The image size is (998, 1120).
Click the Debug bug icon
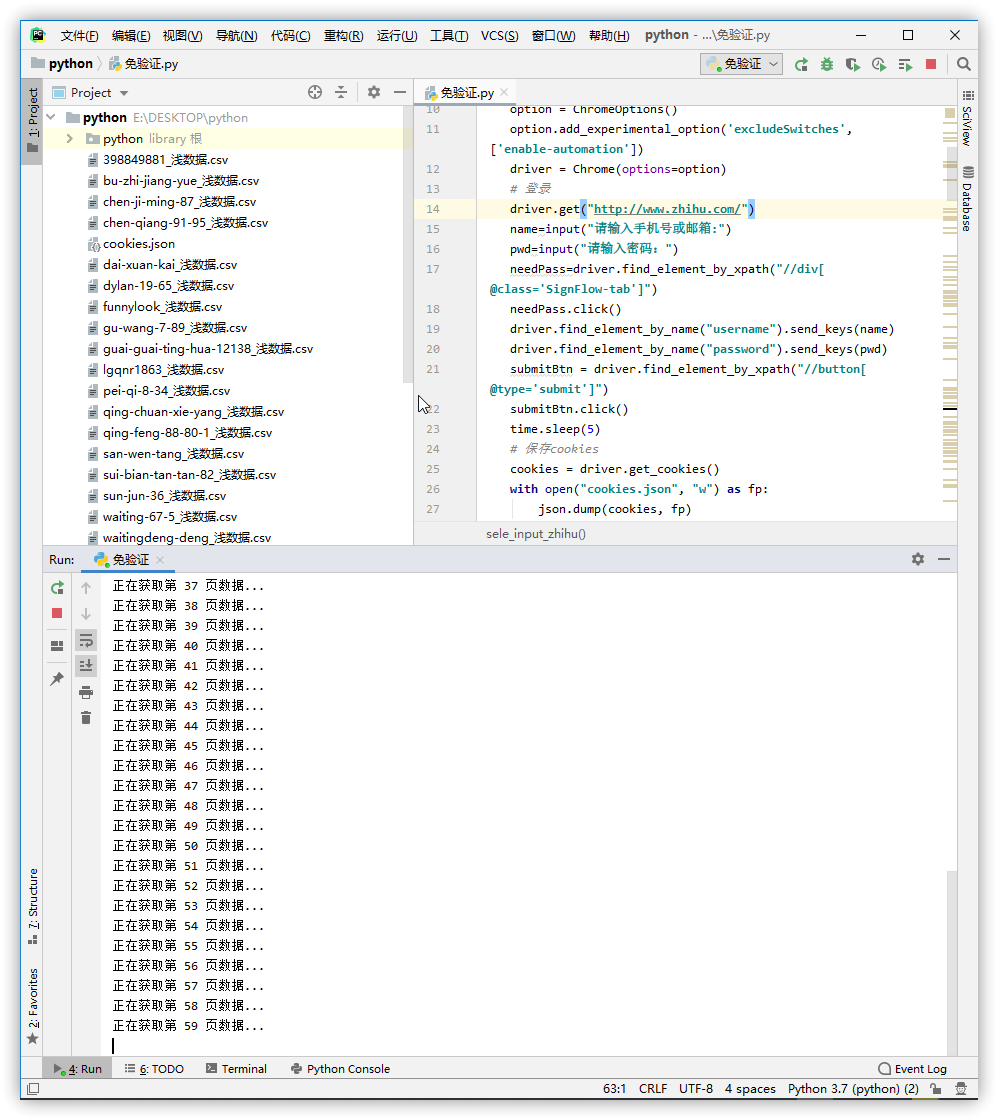827,64
